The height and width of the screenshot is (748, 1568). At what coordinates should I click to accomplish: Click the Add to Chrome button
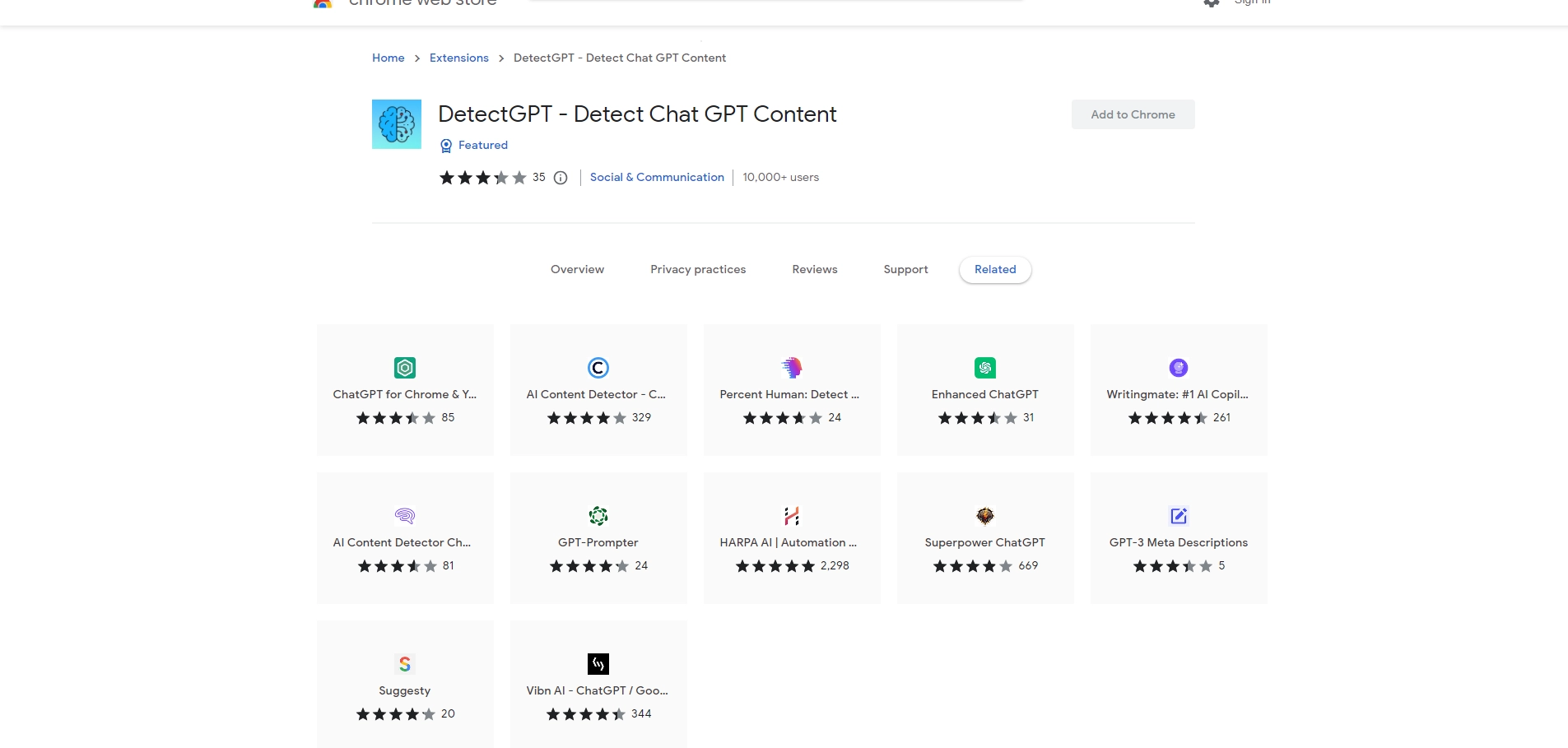[x=1133, y=114]
